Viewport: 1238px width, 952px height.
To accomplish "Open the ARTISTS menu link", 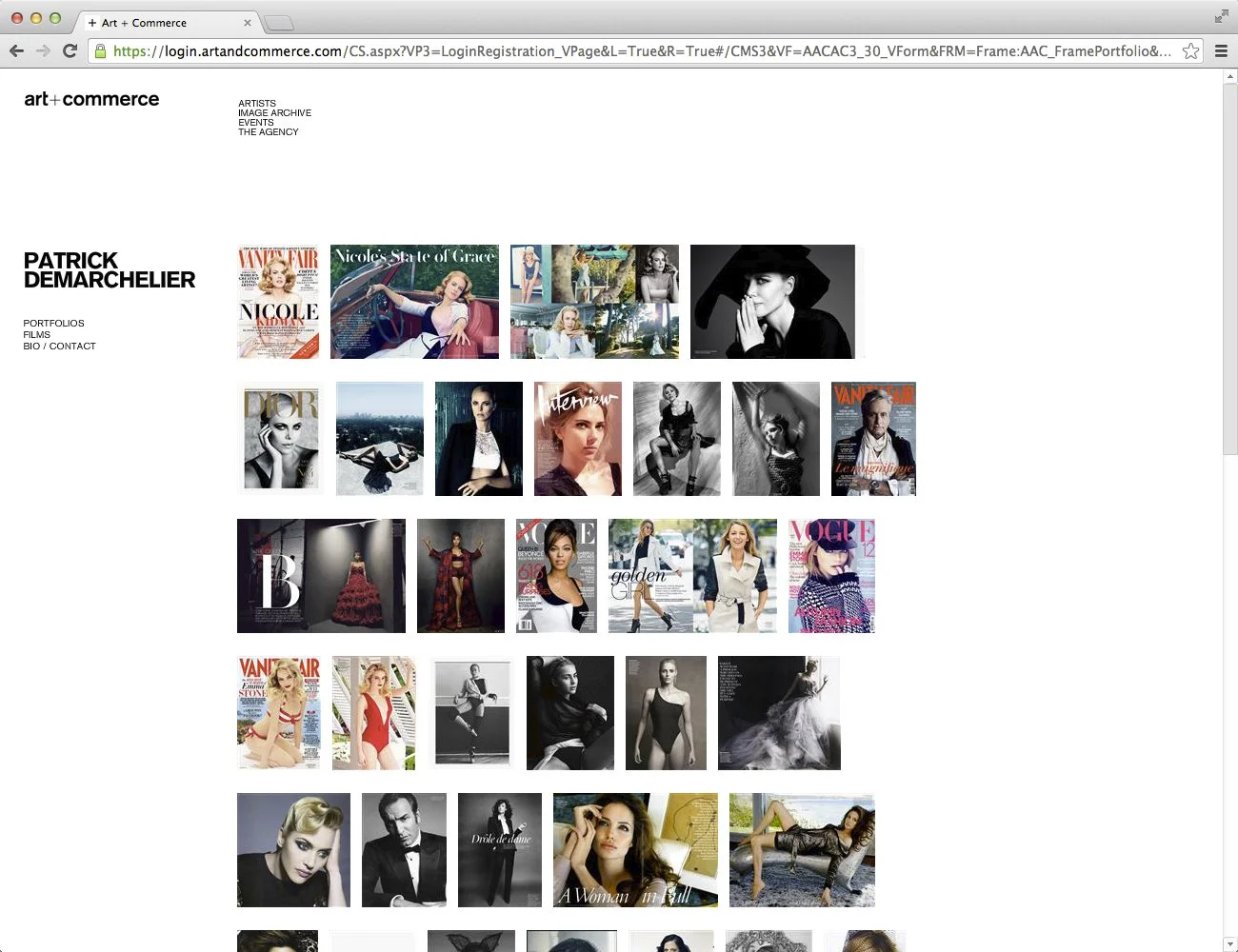I will pyautogui.click(x=257, y=103).
